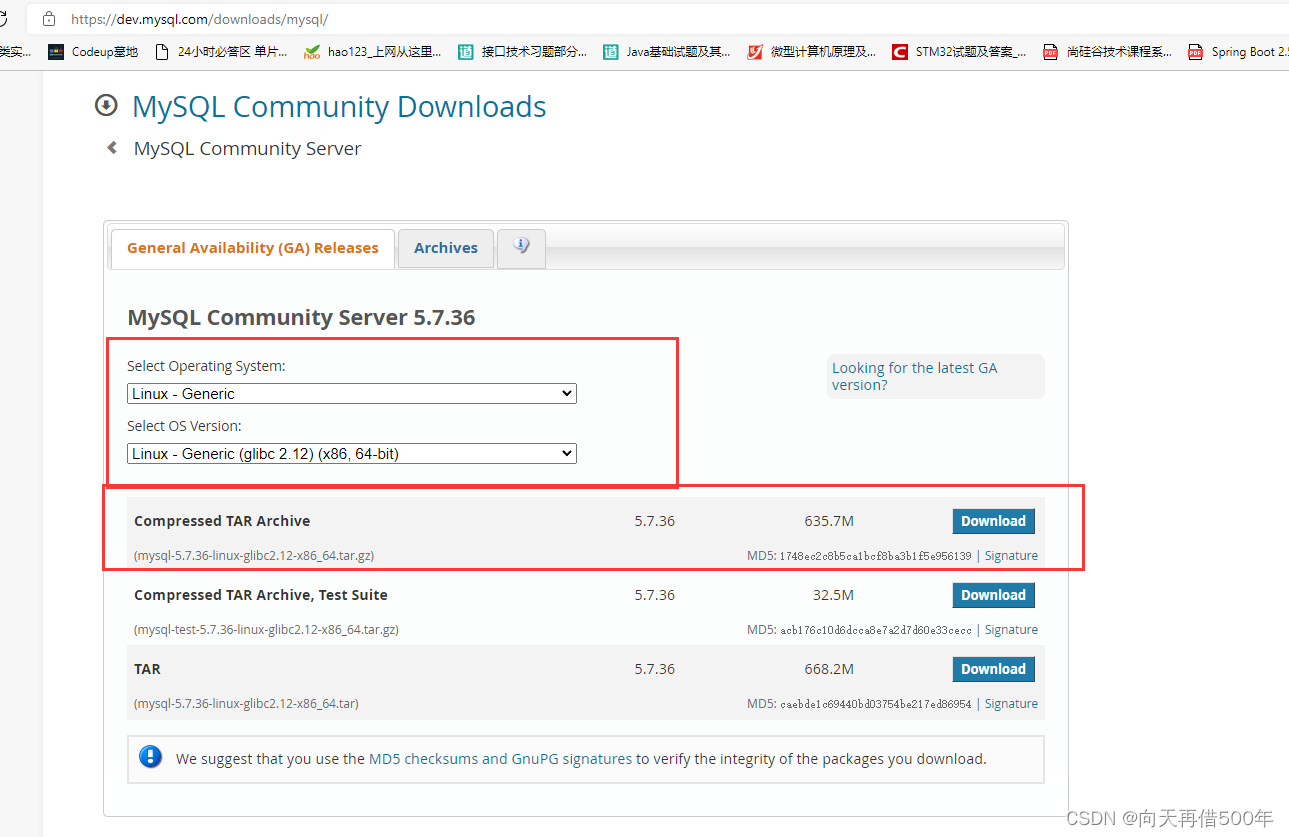This screenshot has width=1289, height=837.
Task: Click the download arrow icon beside page title
Action: point(105,105)
